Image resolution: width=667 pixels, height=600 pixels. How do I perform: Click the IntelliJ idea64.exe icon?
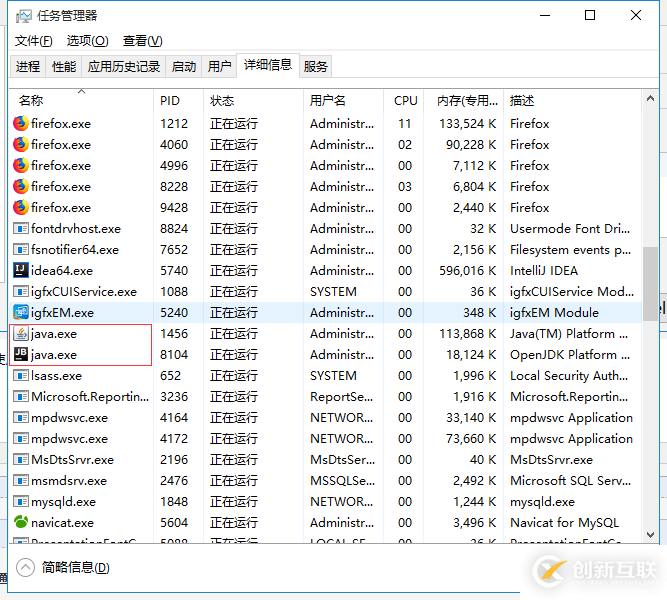coord(20,270)
